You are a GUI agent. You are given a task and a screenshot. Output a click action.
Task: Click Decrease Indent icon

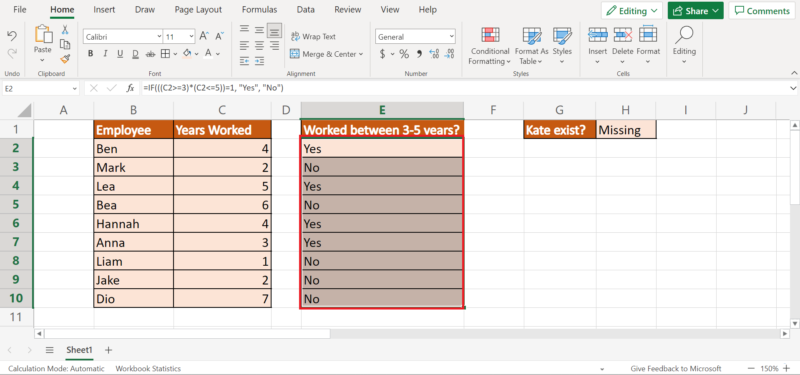(244, 60)
